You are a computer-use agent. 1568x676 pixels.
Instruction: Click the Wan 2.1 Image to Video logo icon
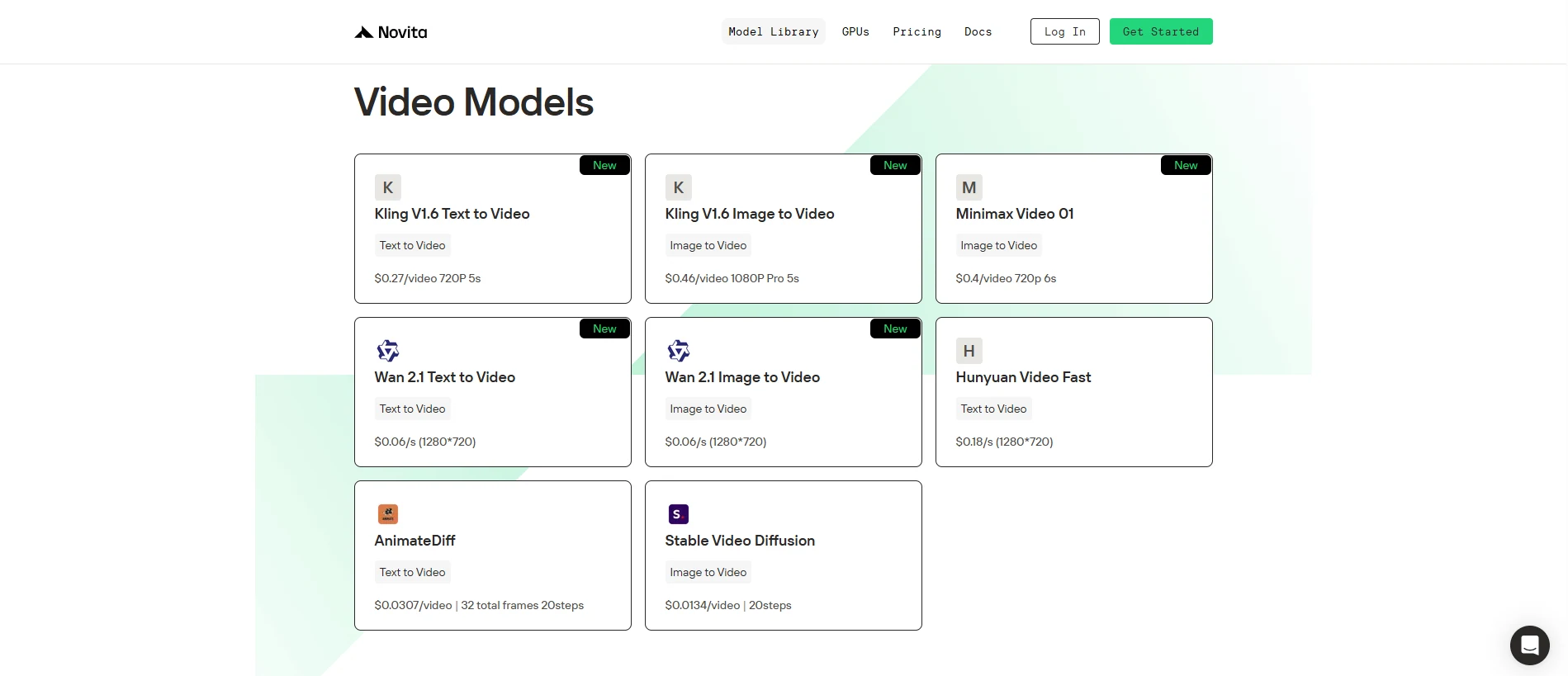(x=679, y=351)
